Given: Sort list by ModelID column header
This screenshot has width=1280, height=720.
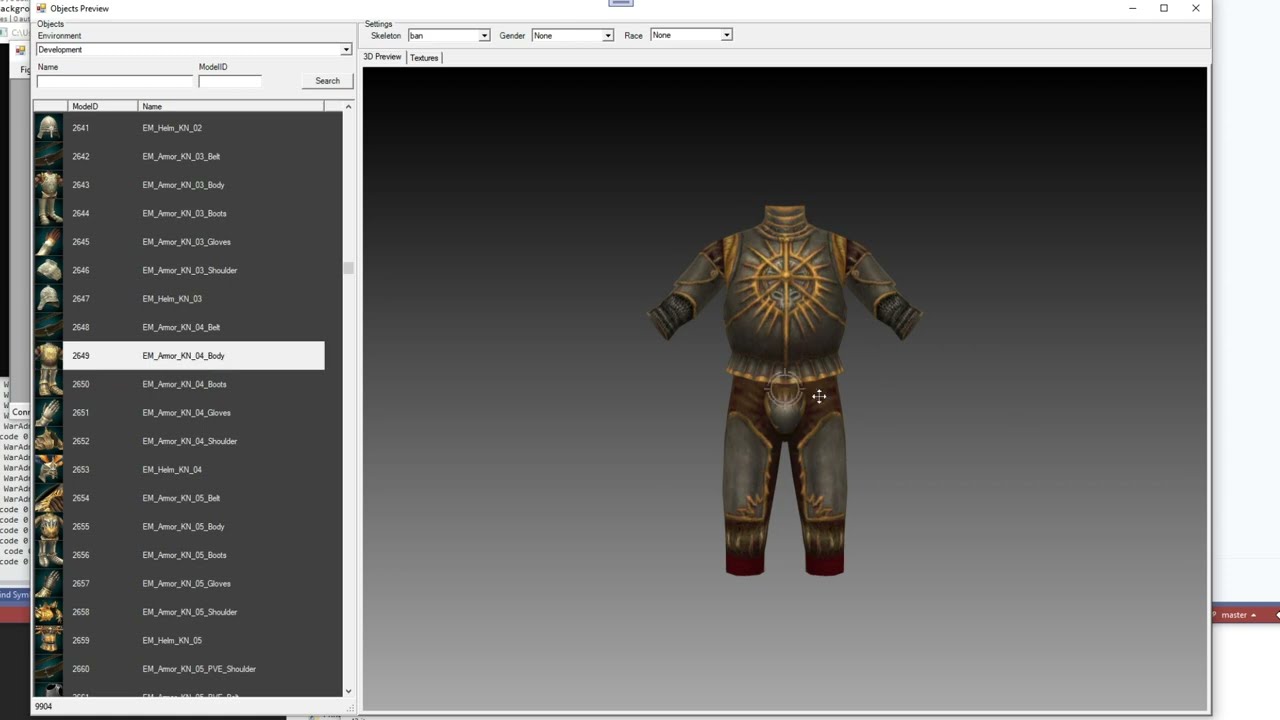Looking at the screenshot, I should pos(102,106).
